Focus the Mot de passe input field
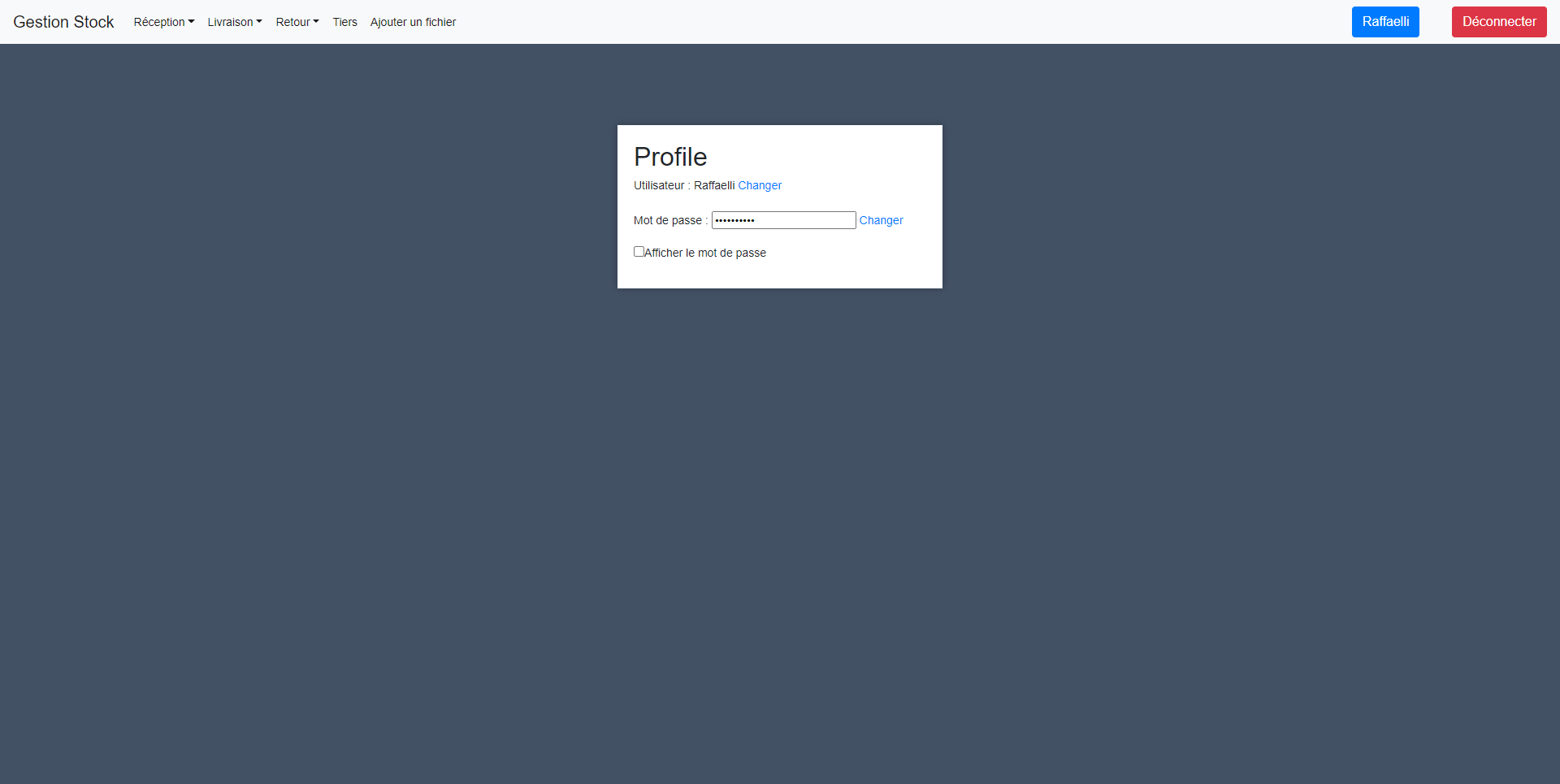The image size is (1560, 784). click(x=783, y=220)
